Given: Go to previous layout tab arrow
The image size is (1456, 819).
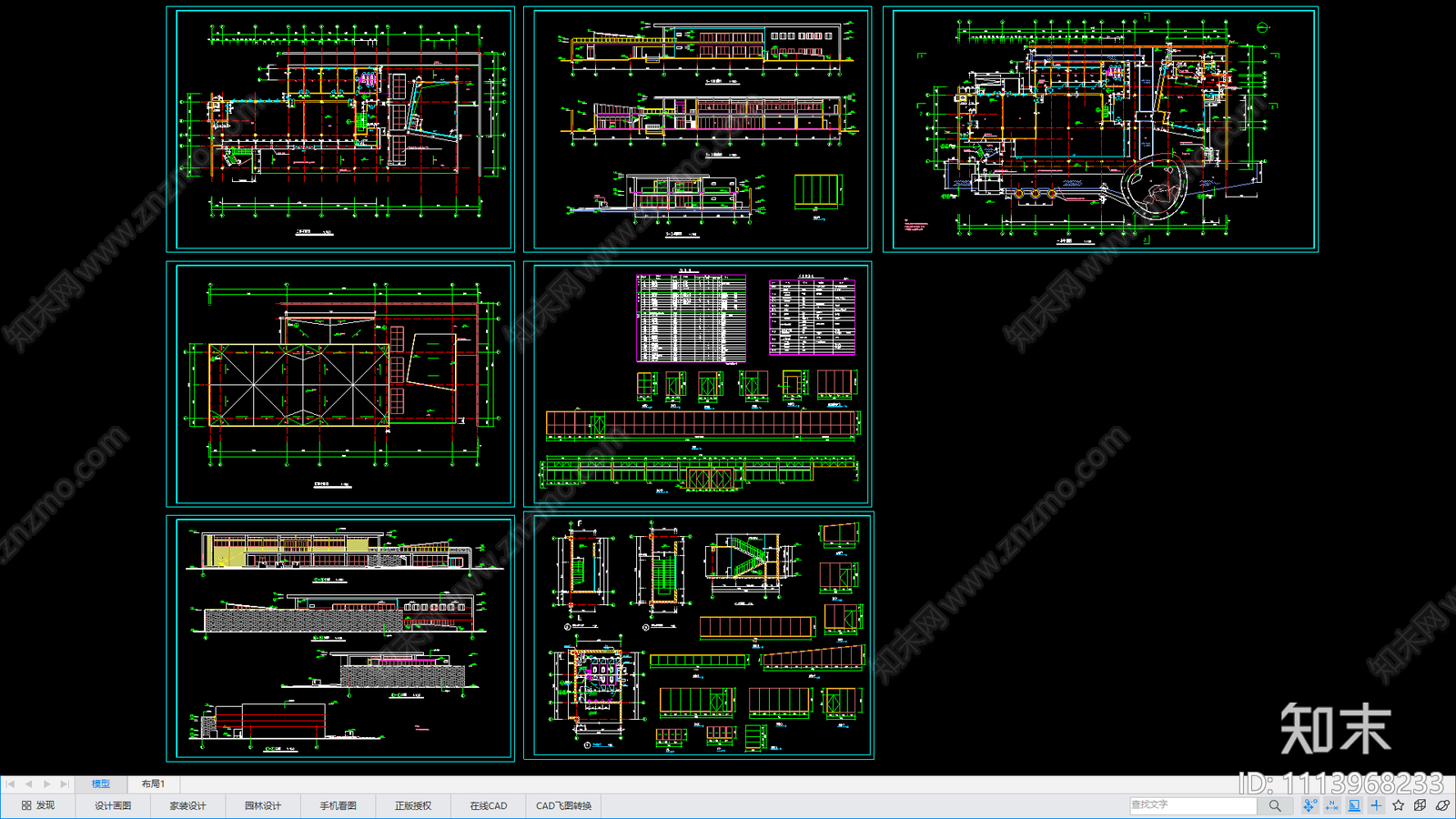Looking at the screenshot, I should click(28, 784).
